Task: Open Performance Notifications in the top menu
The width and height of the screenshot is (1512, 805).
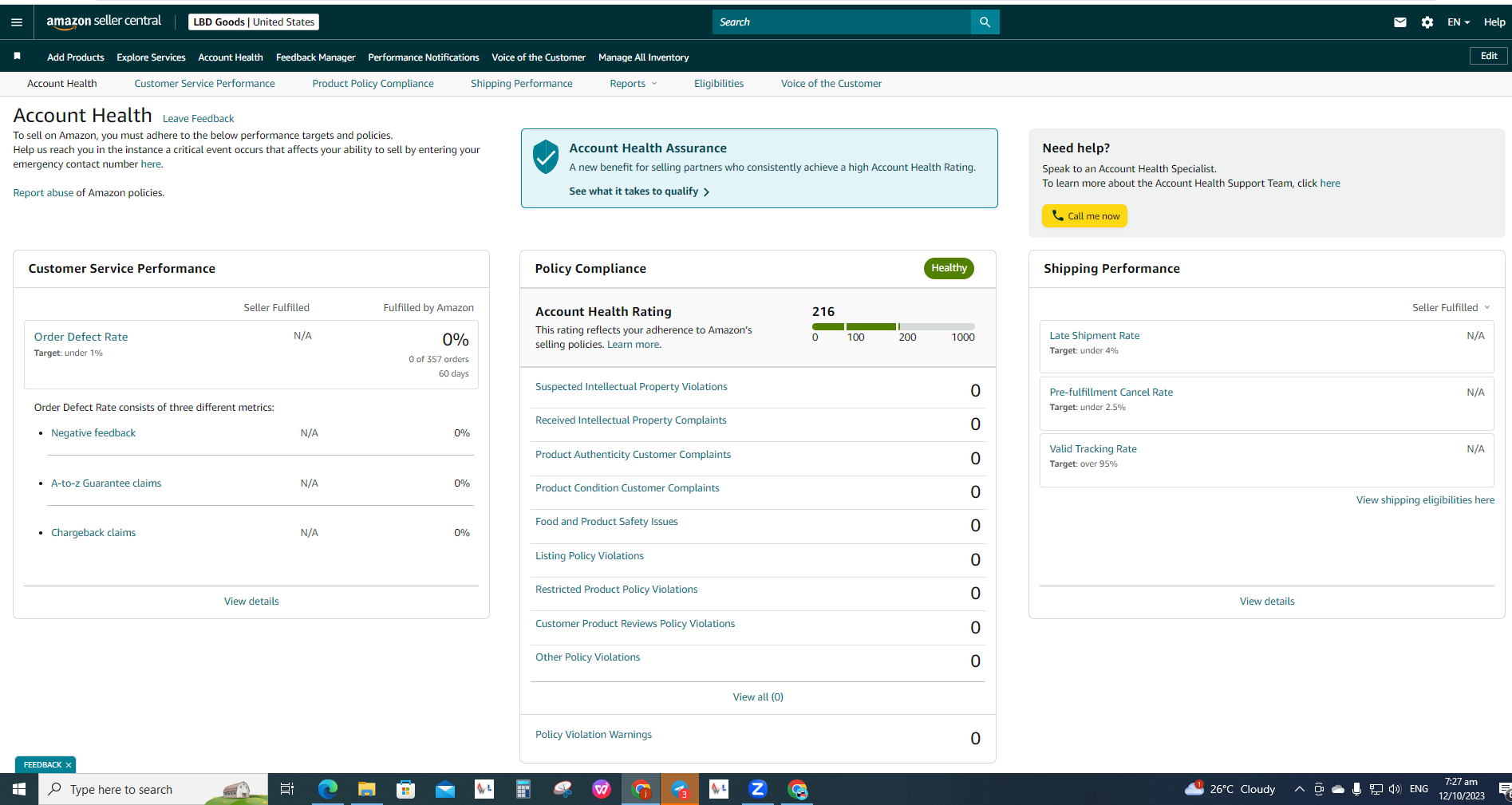Action: (x=424, y=57)
